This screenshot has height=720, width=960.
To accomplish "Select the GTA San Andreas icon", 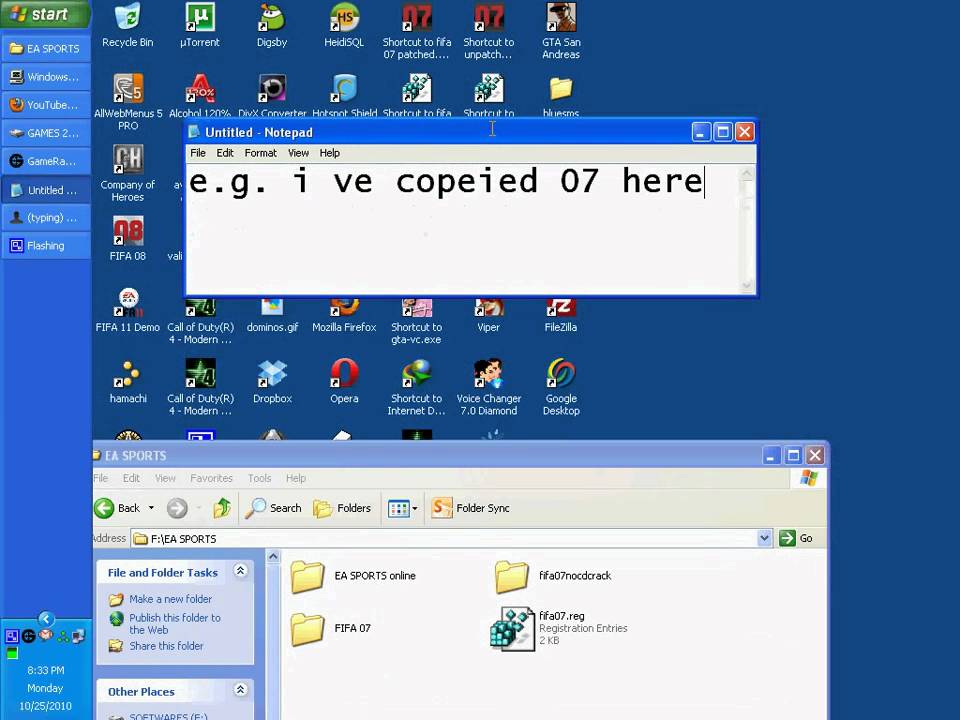I will tap(561, 31).
